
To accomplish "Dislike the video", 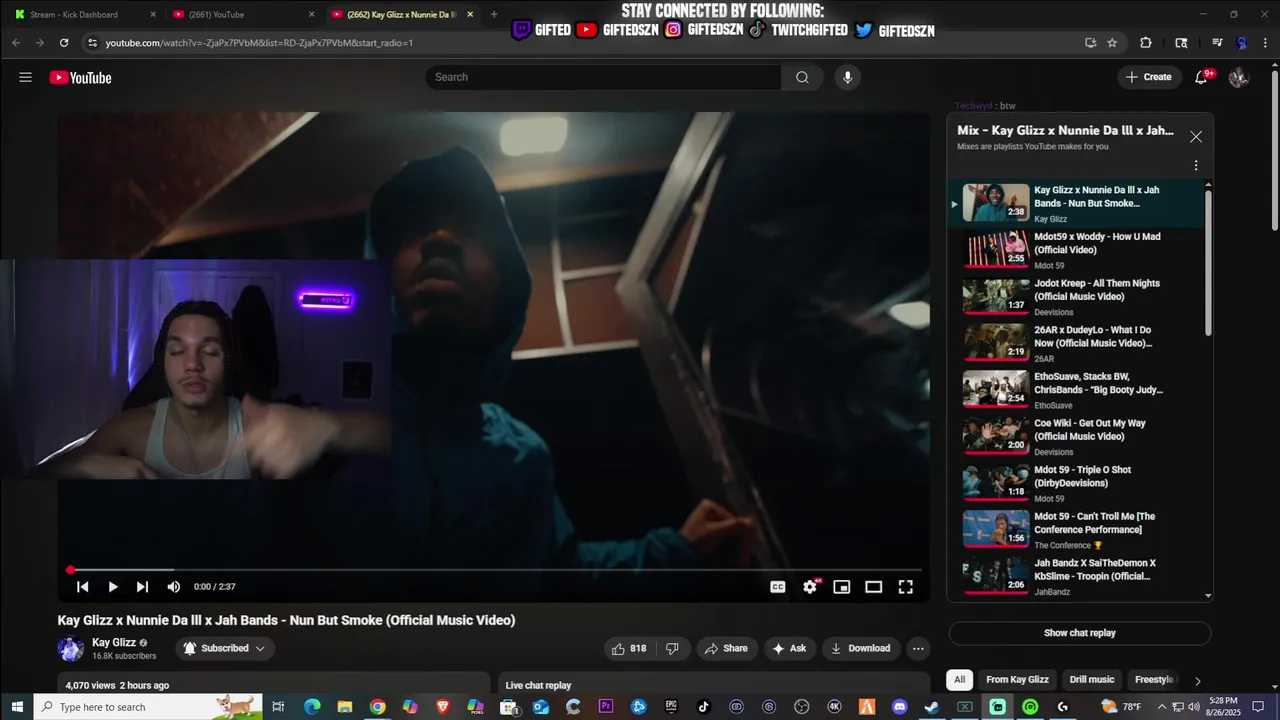I will point(672,648).
